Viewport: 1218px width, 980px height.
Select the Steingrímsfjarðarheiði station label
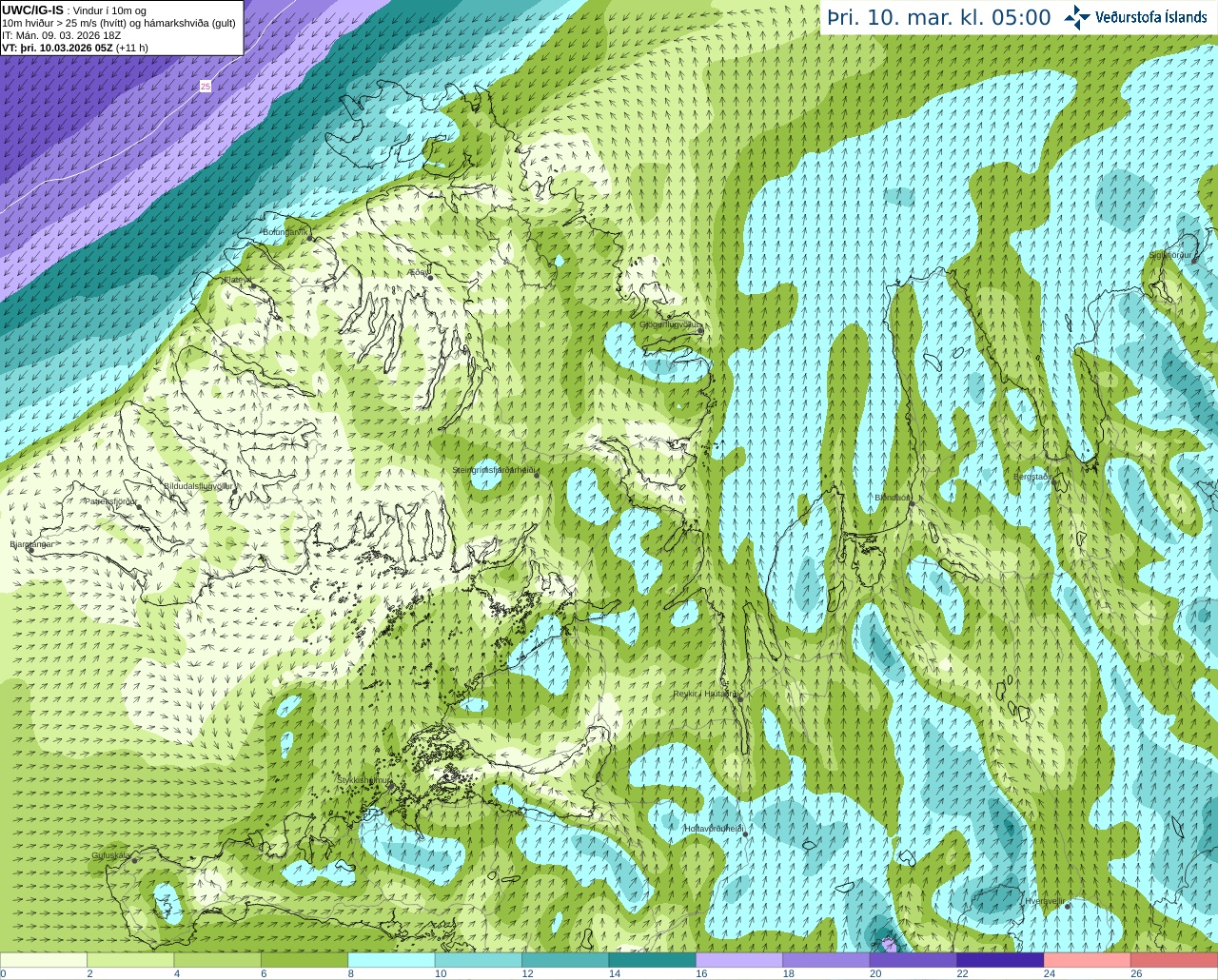click(x=495, y=470)
